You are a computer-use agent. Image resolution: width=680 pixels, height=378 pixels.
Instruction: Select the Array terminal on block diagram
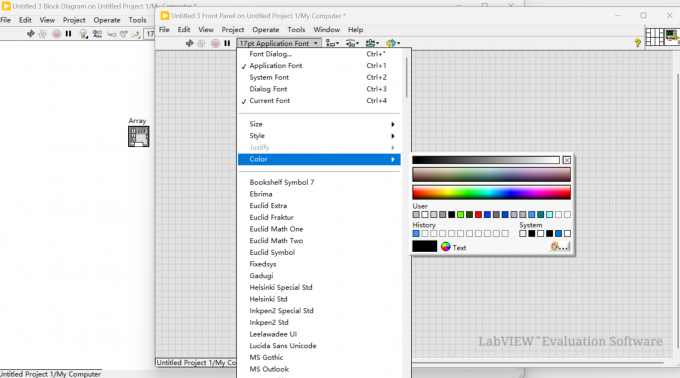coord(138,137)
